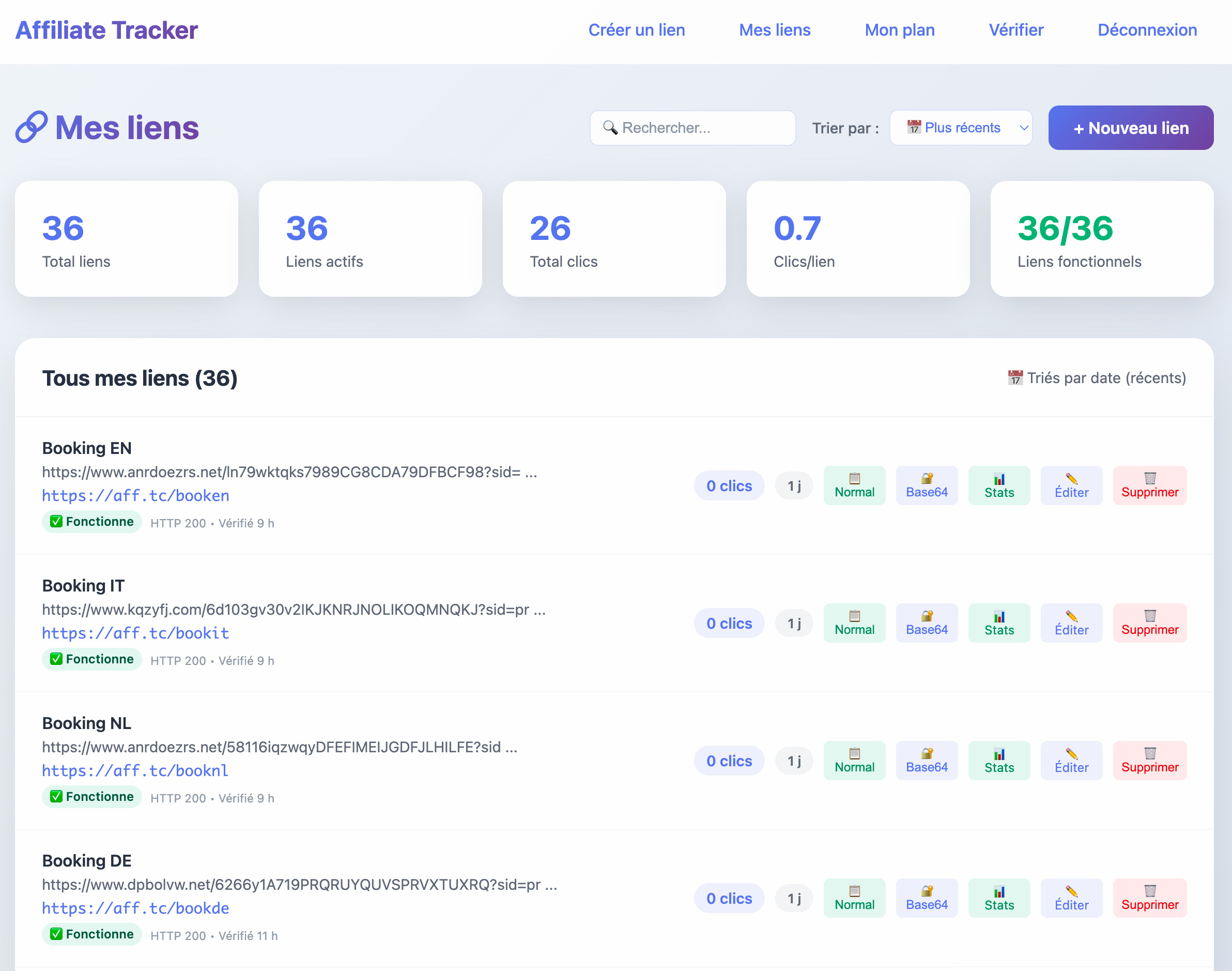
Task: Open Stats for Booking EN
Action: pos(999,486)
